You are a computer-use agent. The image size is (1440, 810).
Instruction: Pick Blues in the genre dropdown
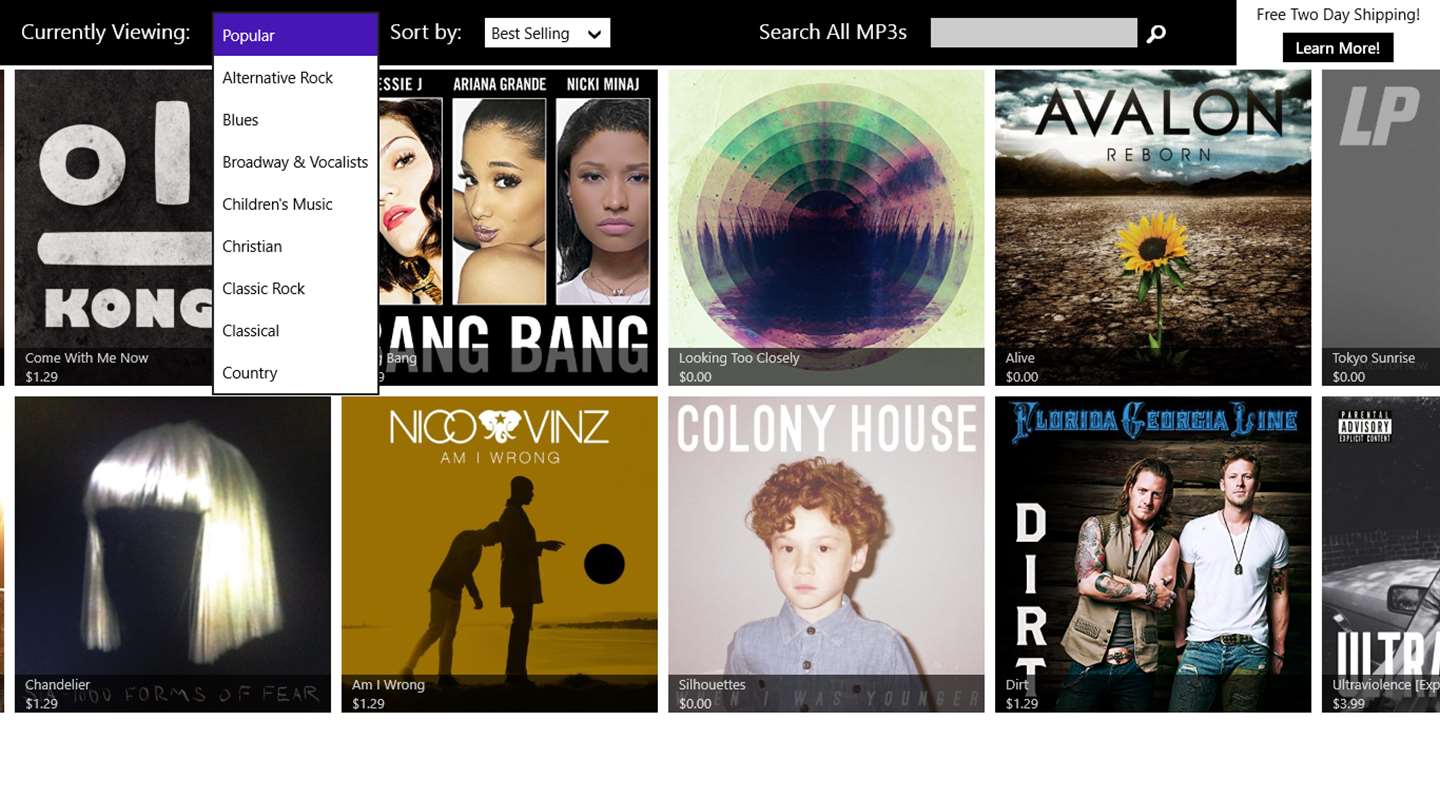[296, 120]
